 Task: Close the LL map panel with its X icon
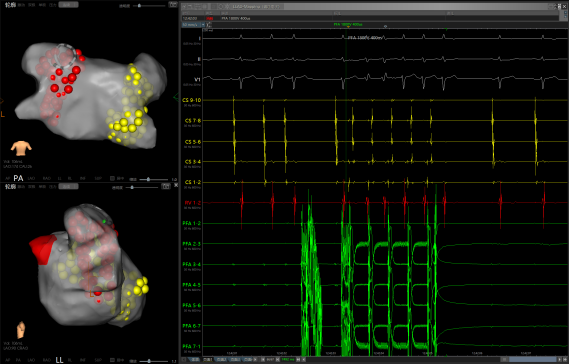point(176,185)
